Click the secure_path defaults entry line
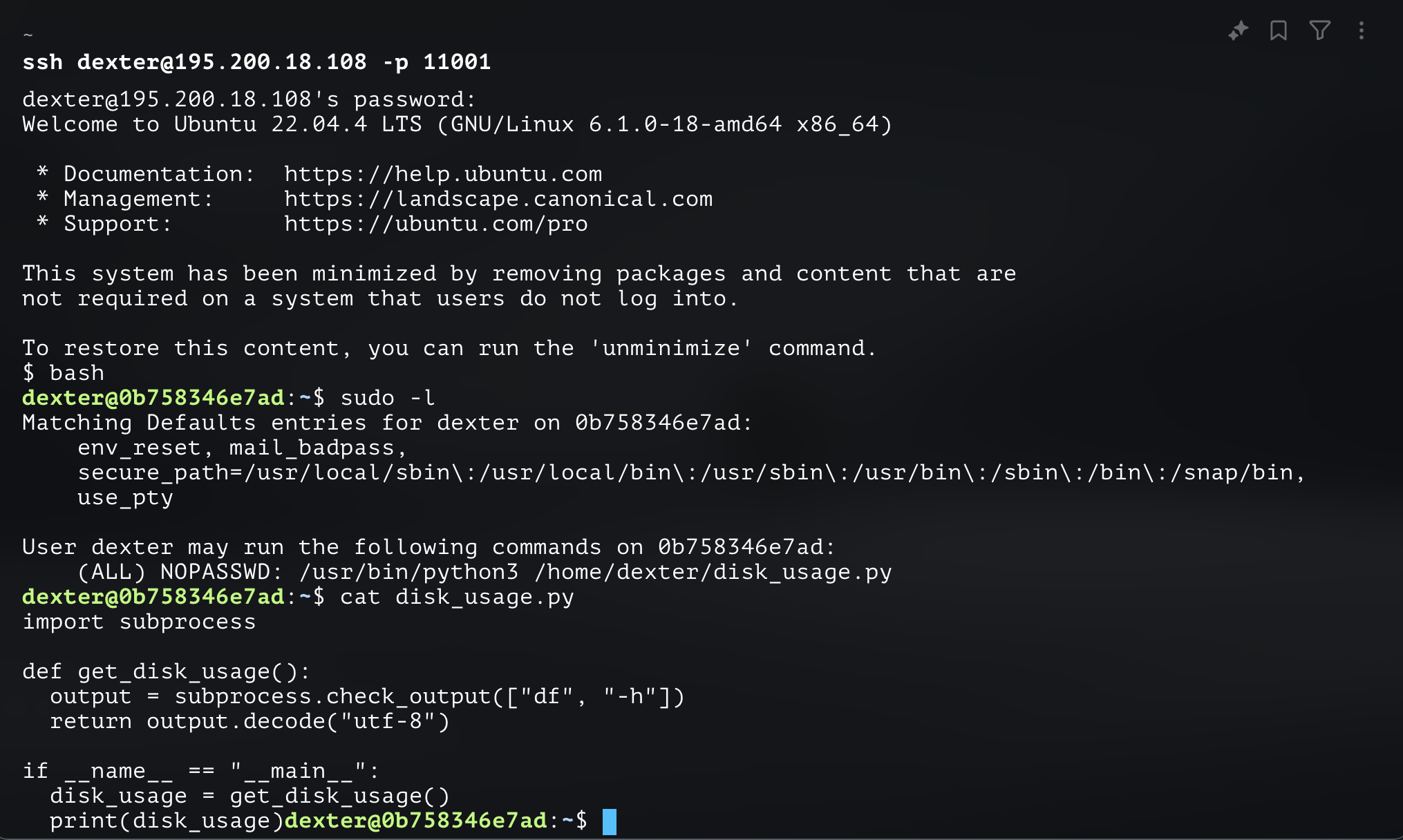Image resolution: width=1403 pixels, height=840 pixels. [x=691, y=472]
